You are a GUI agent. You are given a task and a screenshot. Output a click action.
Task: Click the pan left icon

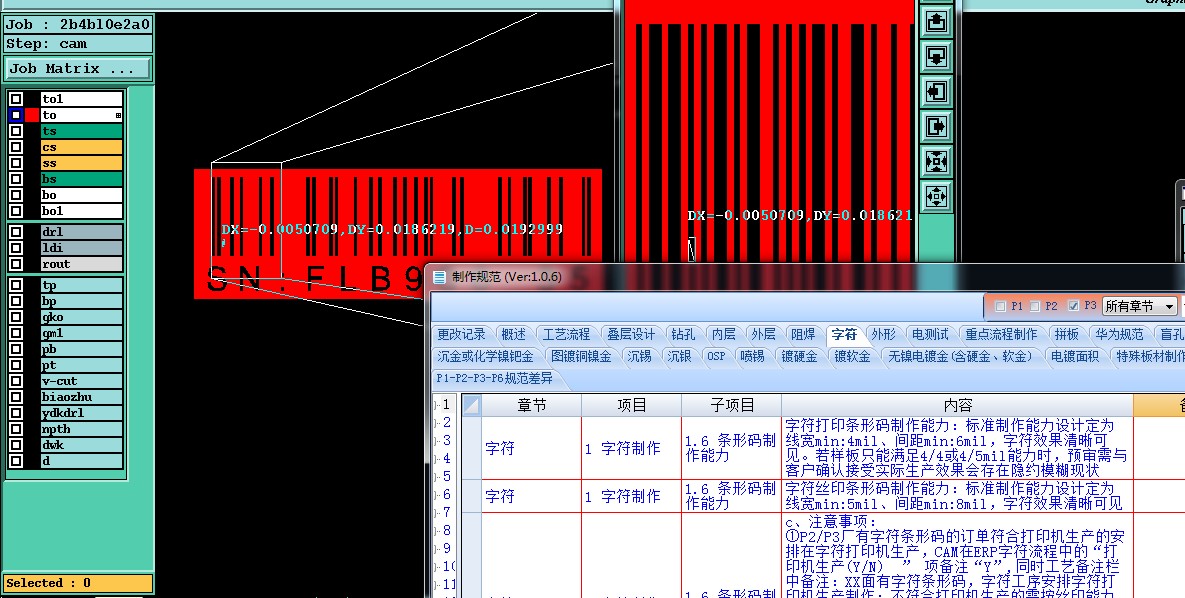tap(937, 91)
